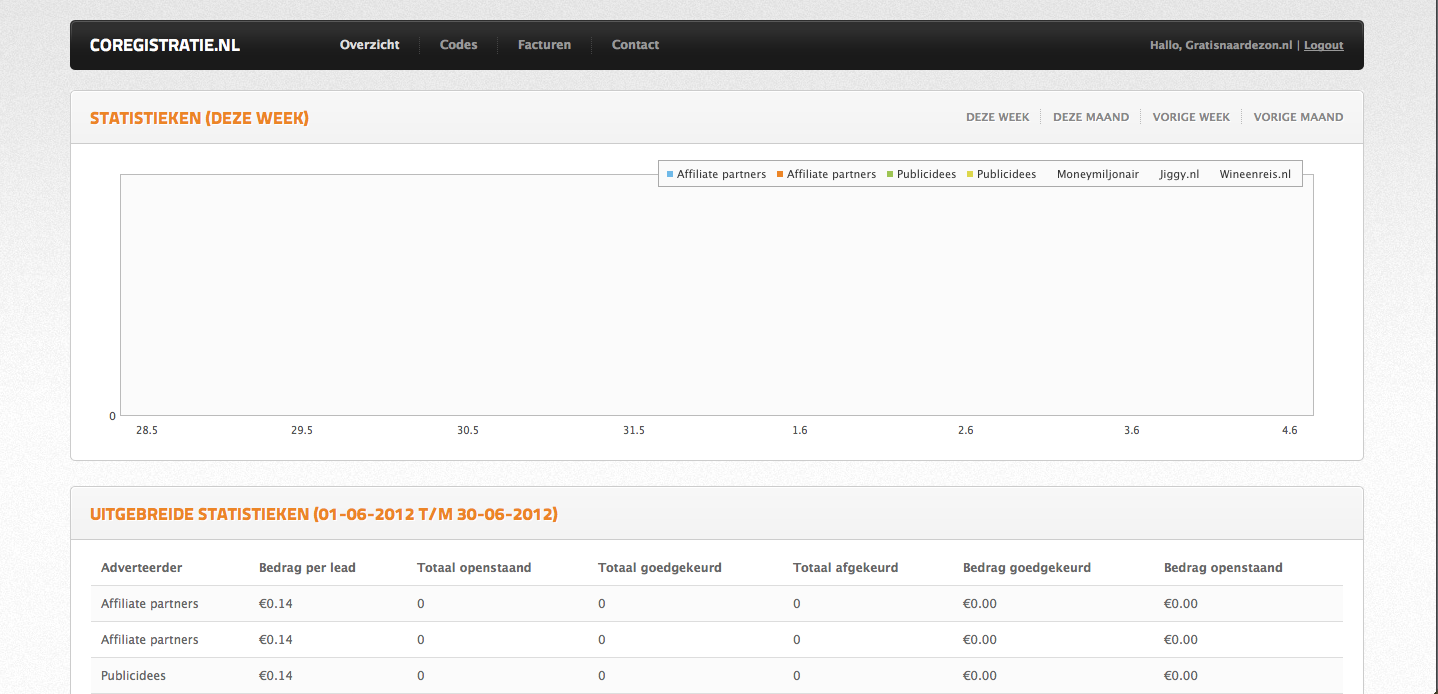1438x694 pixels.
Task: Click the 2.6 date label on the chart axis
Action: [966, 430]
